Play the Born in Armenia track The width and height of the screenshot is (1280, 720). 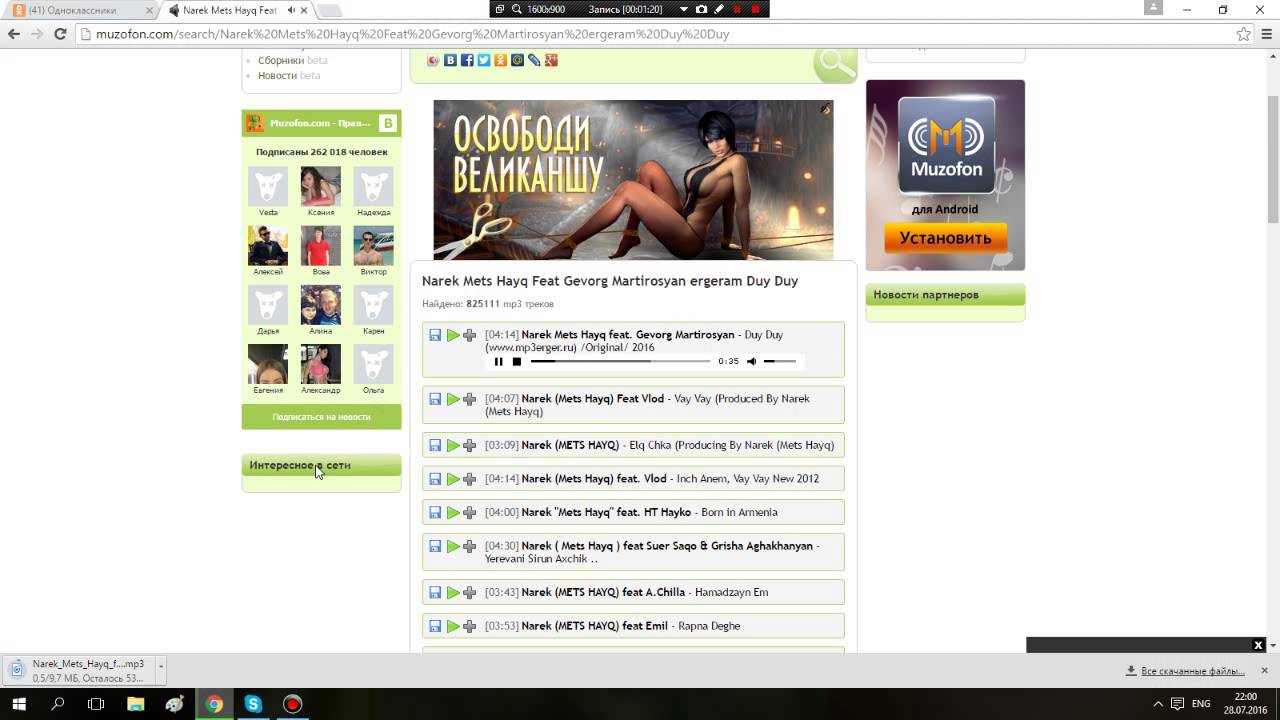(453, 512)
